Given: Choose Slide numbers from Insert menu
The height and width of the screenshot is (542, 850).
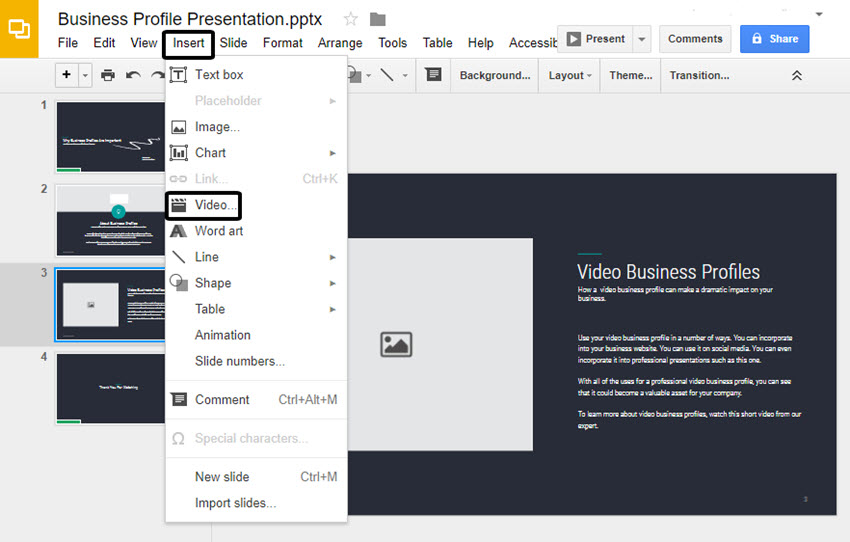Looking at the screenshot, I should pos(256,361).
